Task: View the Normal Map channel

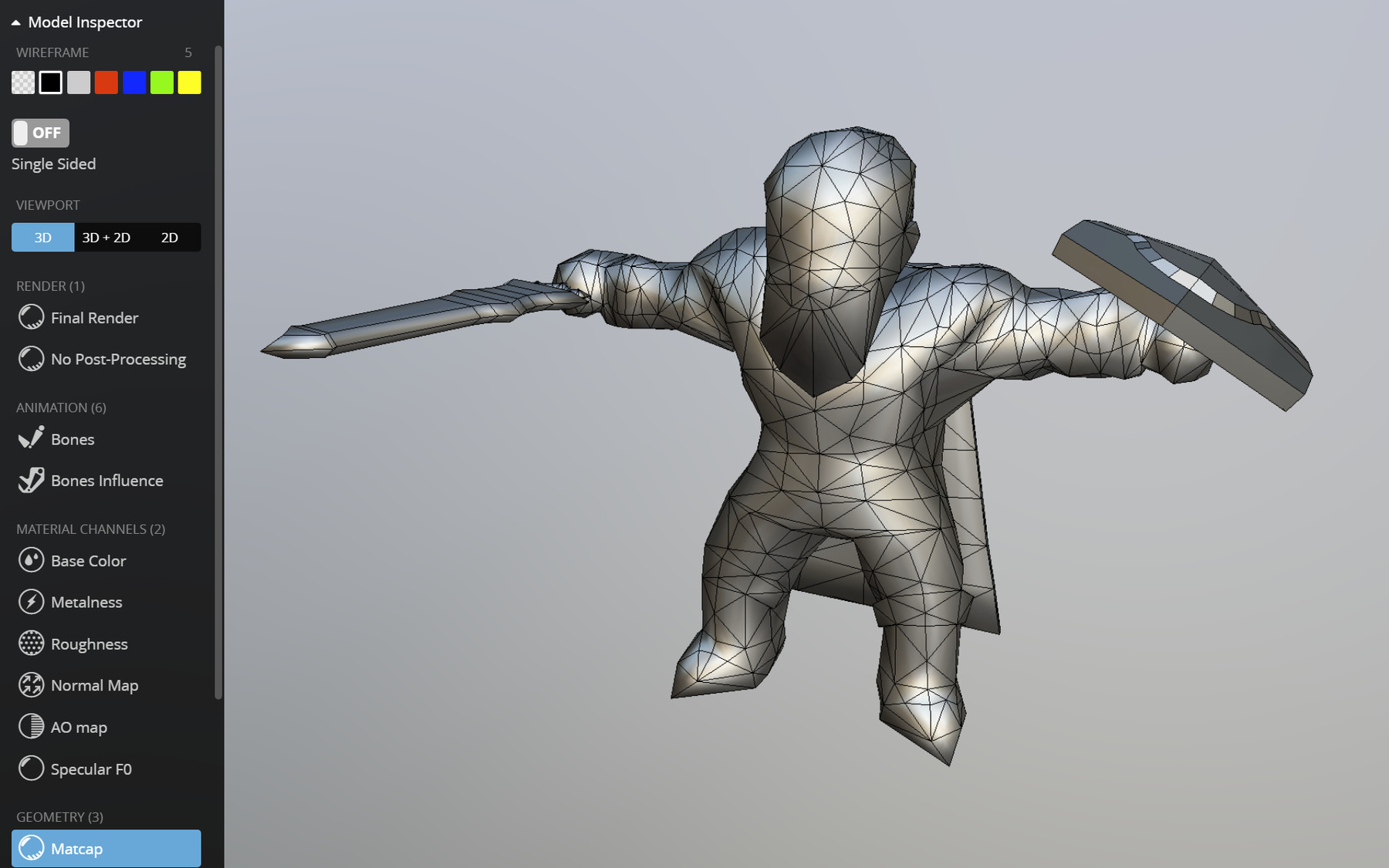Action: tap(94, 685)
